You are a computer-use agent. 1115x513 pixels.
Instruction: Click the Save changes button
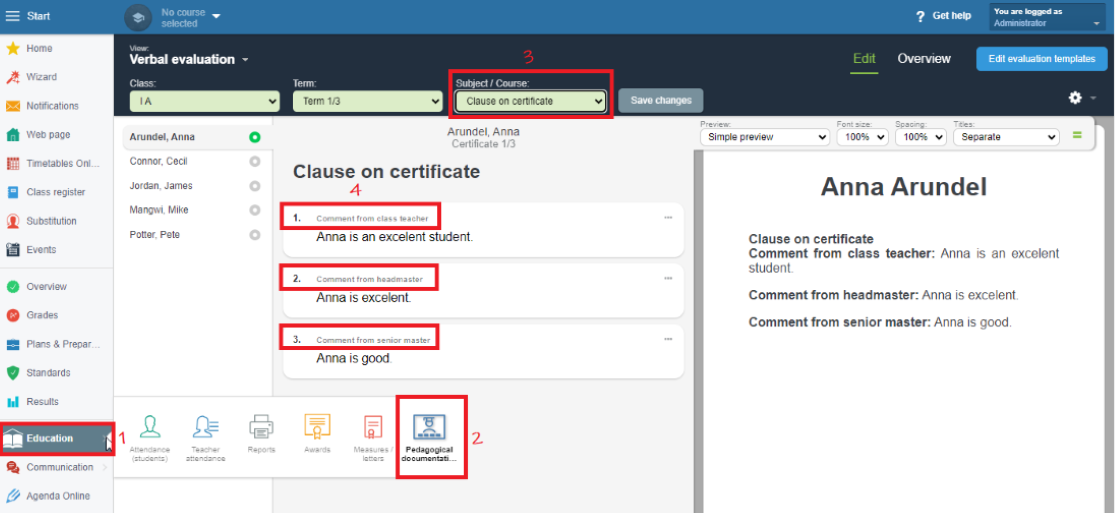click(661, 100)
